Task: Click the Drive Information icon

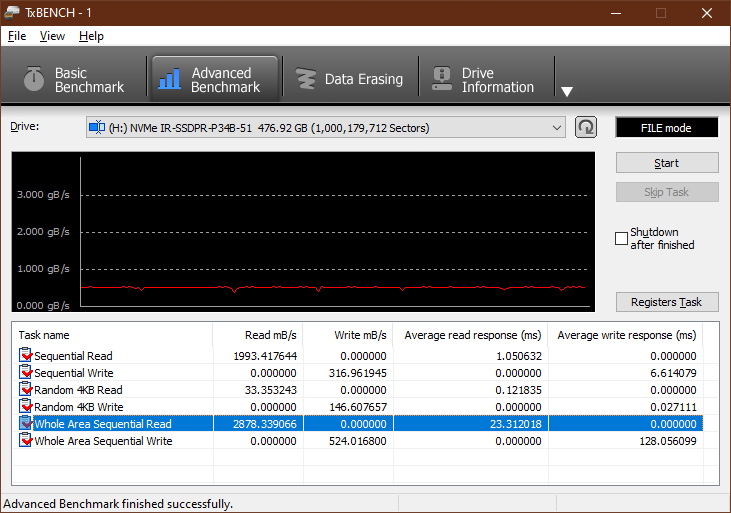Action: pos(441,78)
